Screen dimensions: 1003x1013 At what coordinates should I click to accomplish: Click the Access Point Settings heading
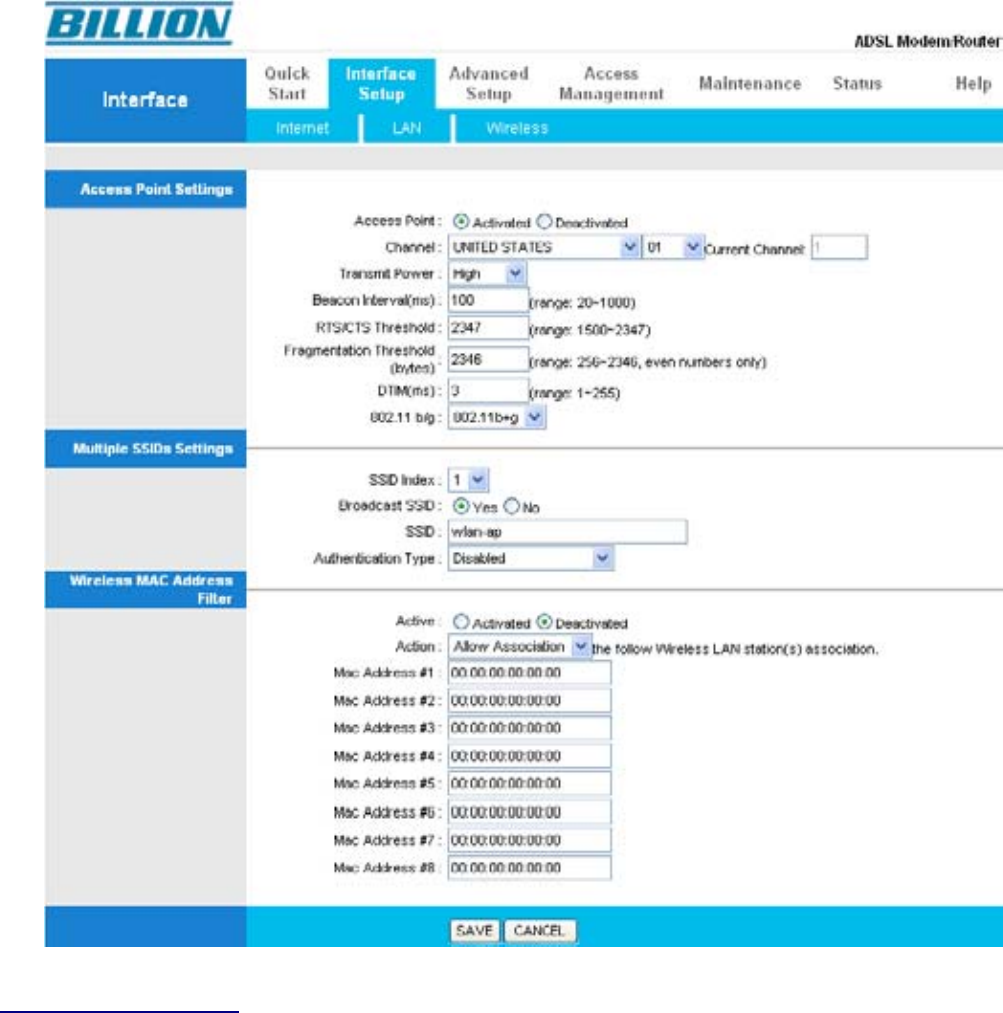tap(156, 189)
